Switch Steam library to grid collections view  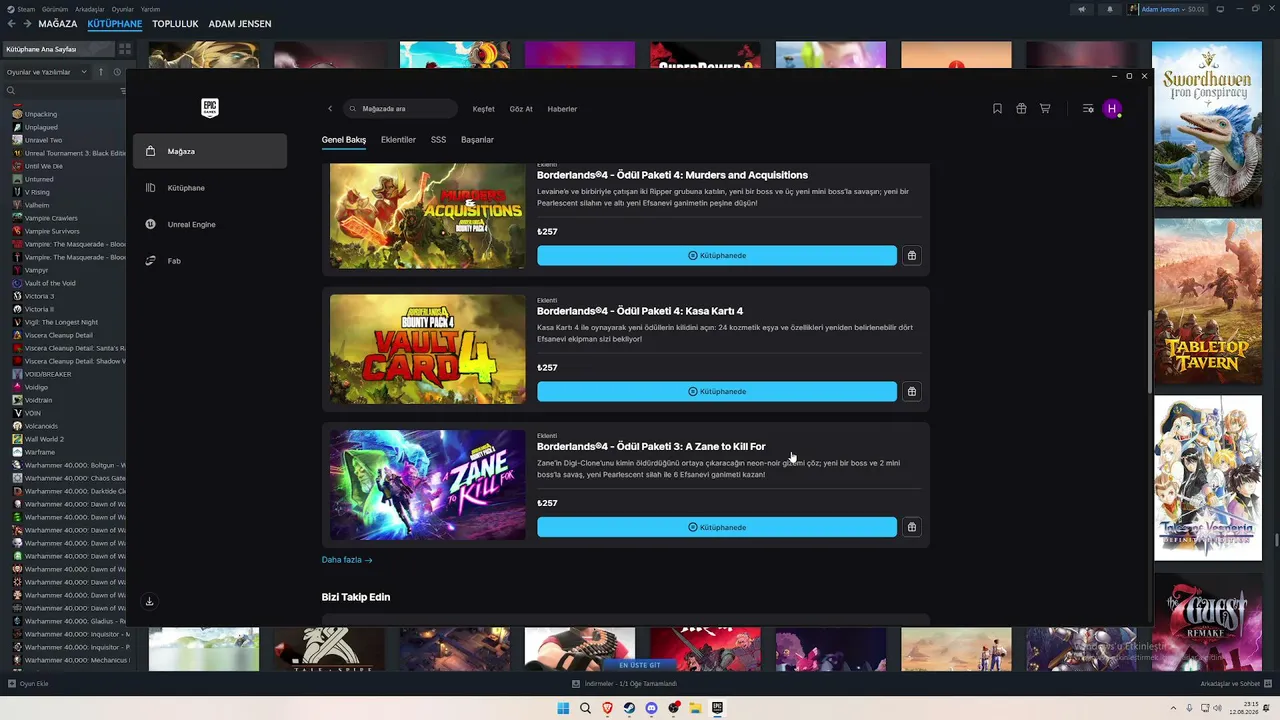pos(124,49)
